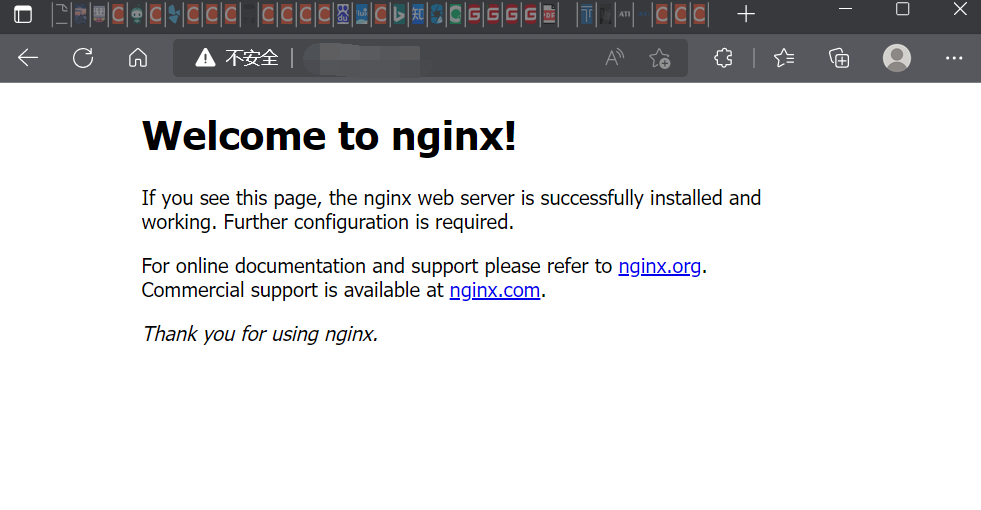Open the user profile avatar menu
The width and height of the screenshot is (981, 510).
click(897, 58)
